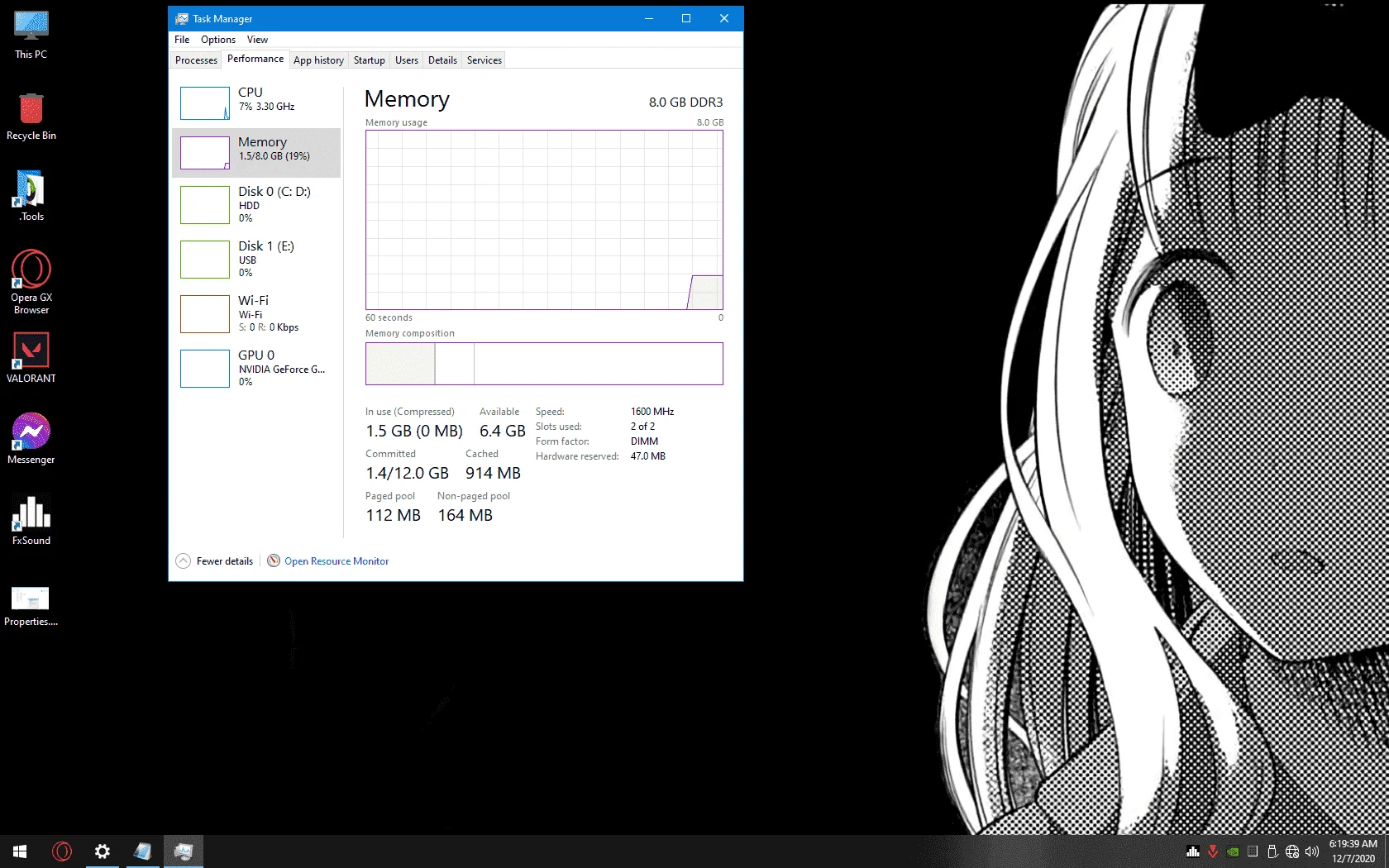This screenshot has height=868, width=1389.
Task: Click Task Manager icon in taskbar
Action: coord(184,851)
